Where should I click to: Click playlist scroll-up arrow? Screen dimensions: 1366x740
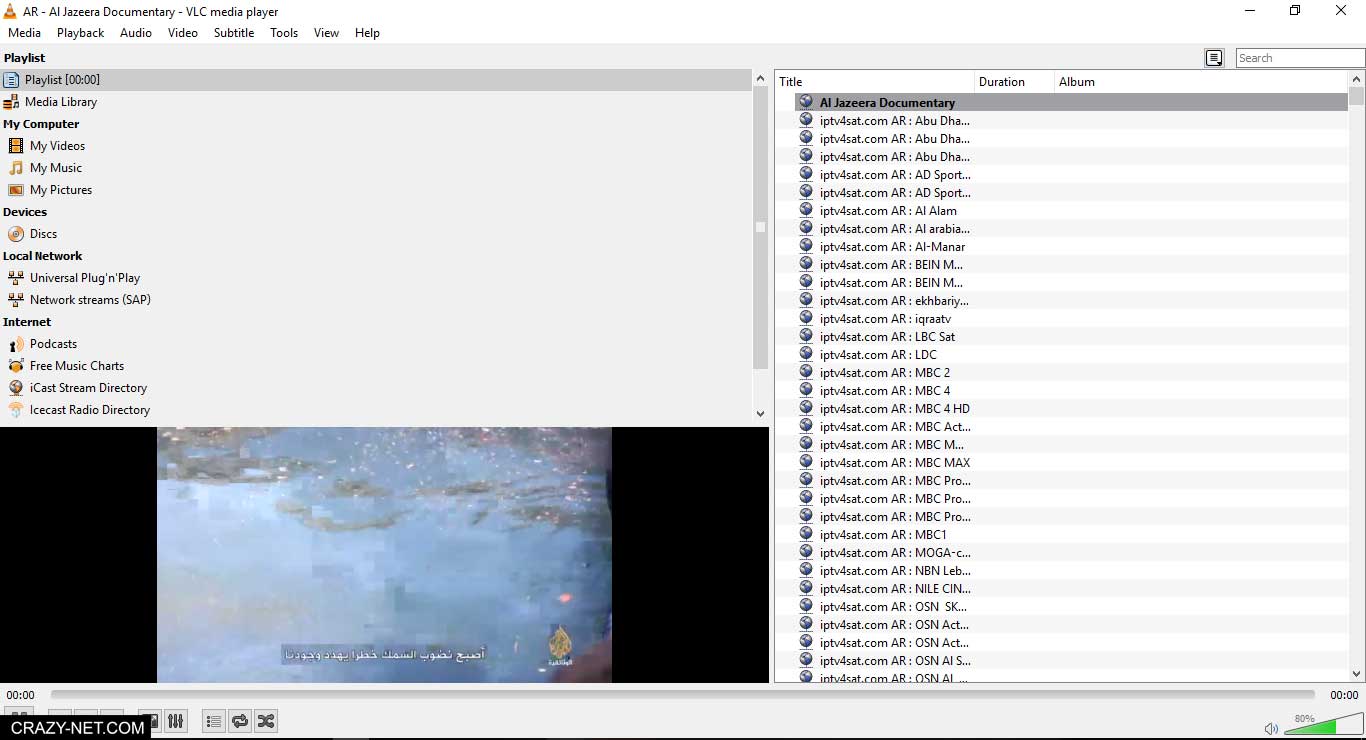point(1356,79)
